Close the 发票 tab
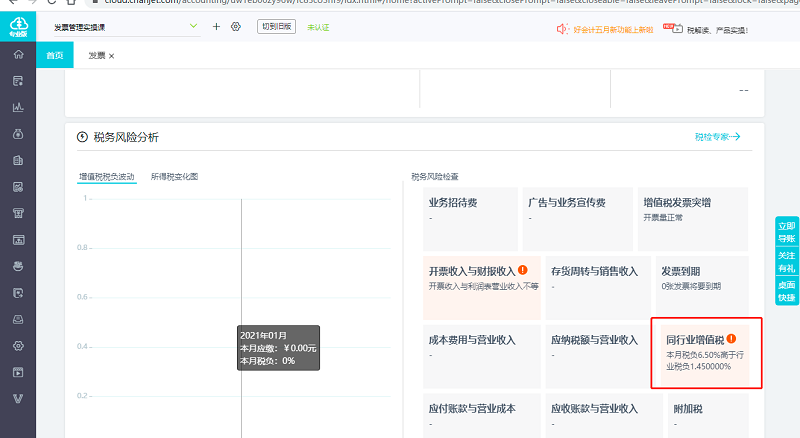The image size is (800, 438). [x=112, y=56]
